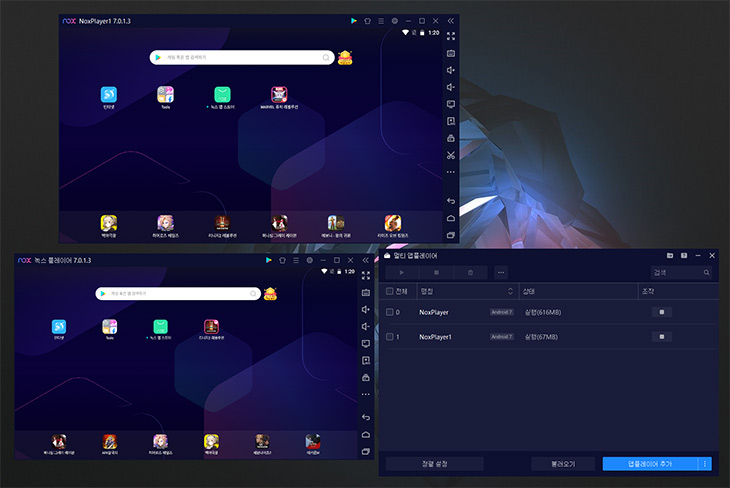Open the green Nox app store in NoxPlayer1
Viewport: 730px width, 488px height.
coord(222,95)
